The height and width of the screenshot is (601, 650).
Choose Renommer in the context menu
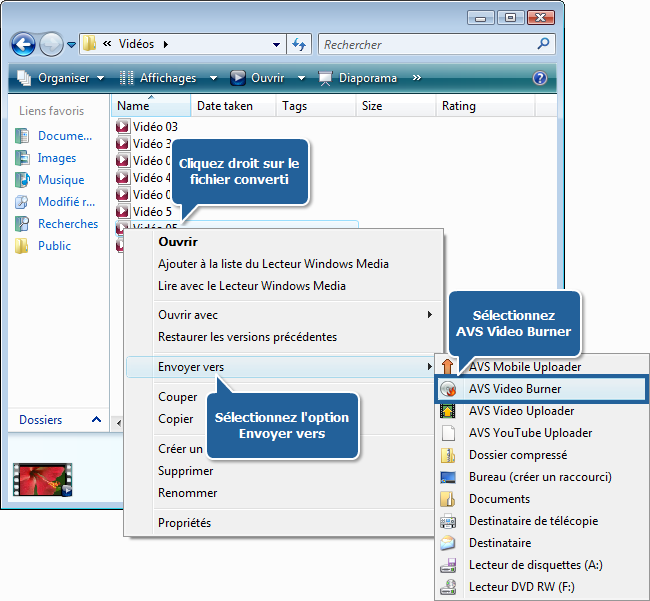[x=187, y=493]
